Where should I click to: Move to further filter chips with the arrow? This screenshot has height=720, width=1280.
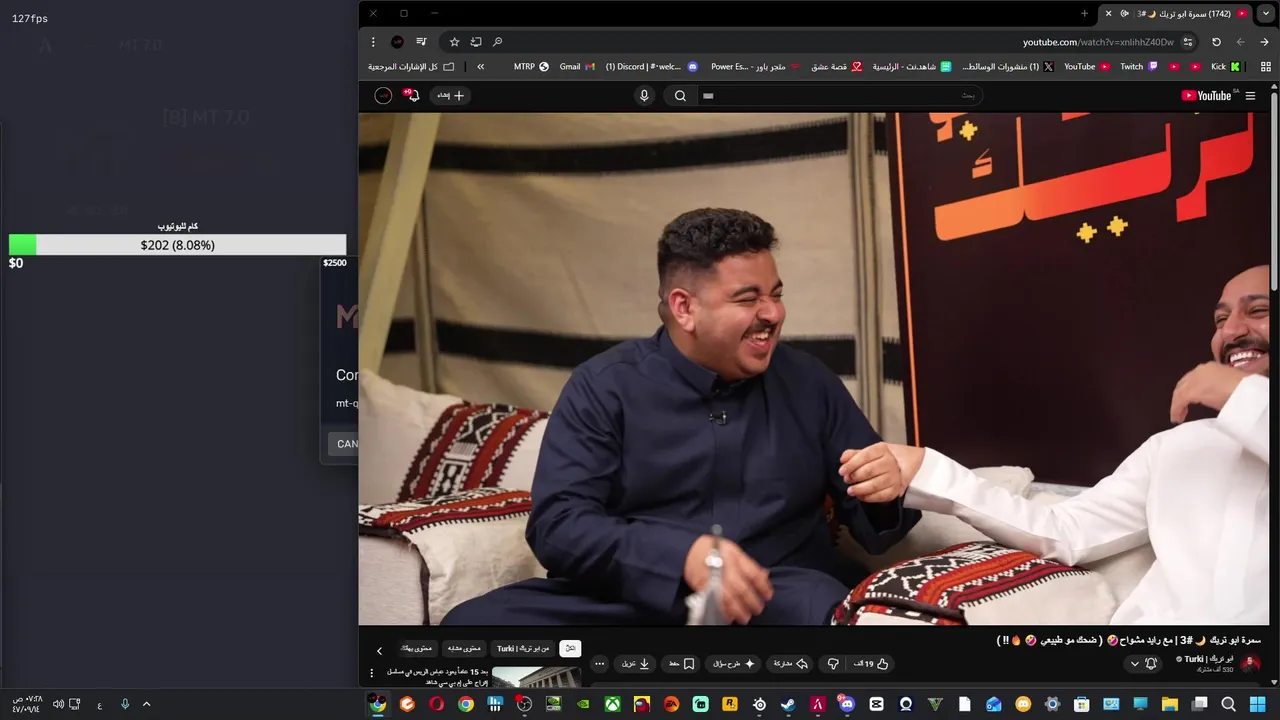tap(379, 651)
